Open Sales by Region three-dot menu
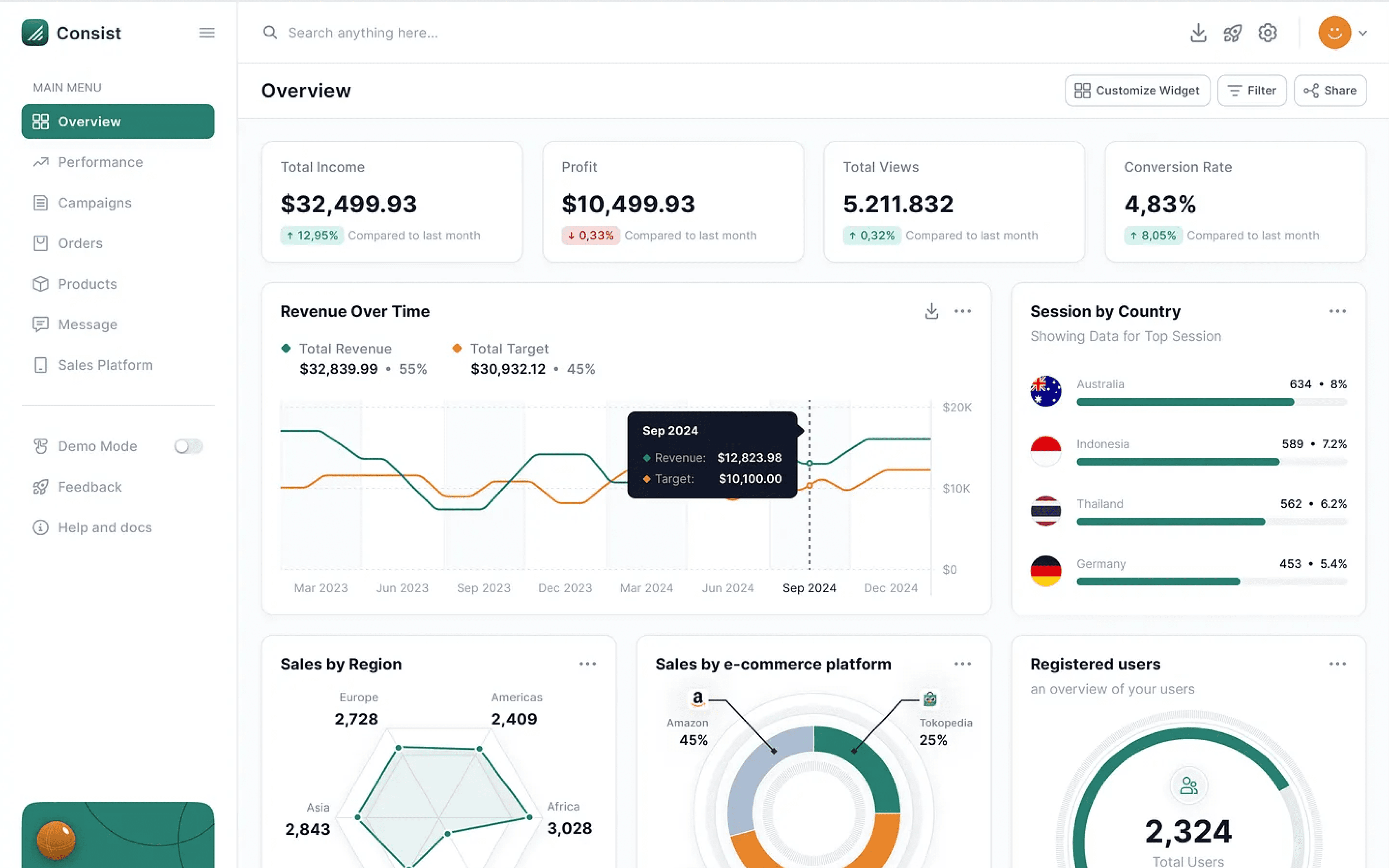Image resolution: width=1389 pixels, height=868 pixels. pyautogui.click(x=587, y=664)
